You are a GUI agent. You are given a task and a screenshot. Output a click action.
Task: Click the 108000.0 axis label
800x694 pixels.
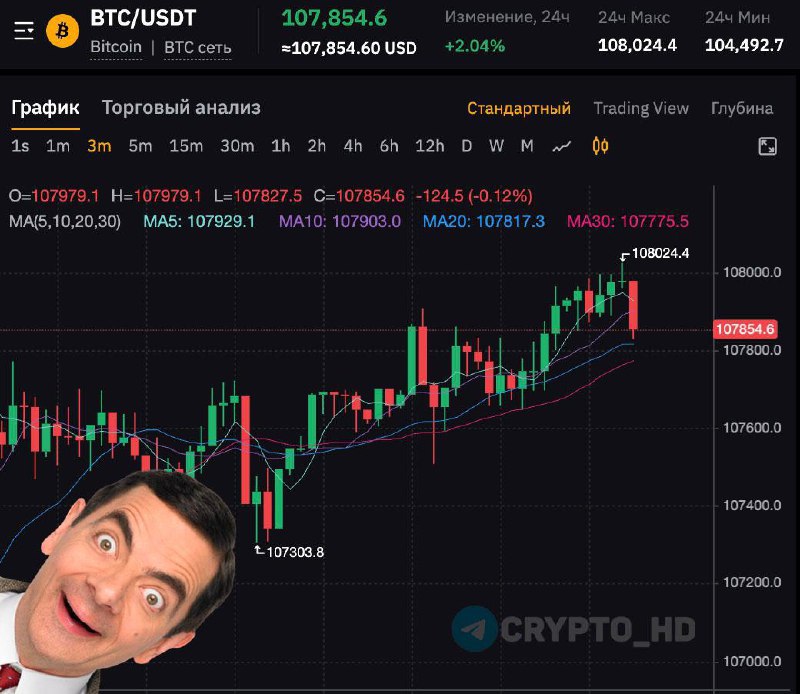pos(752,272)
